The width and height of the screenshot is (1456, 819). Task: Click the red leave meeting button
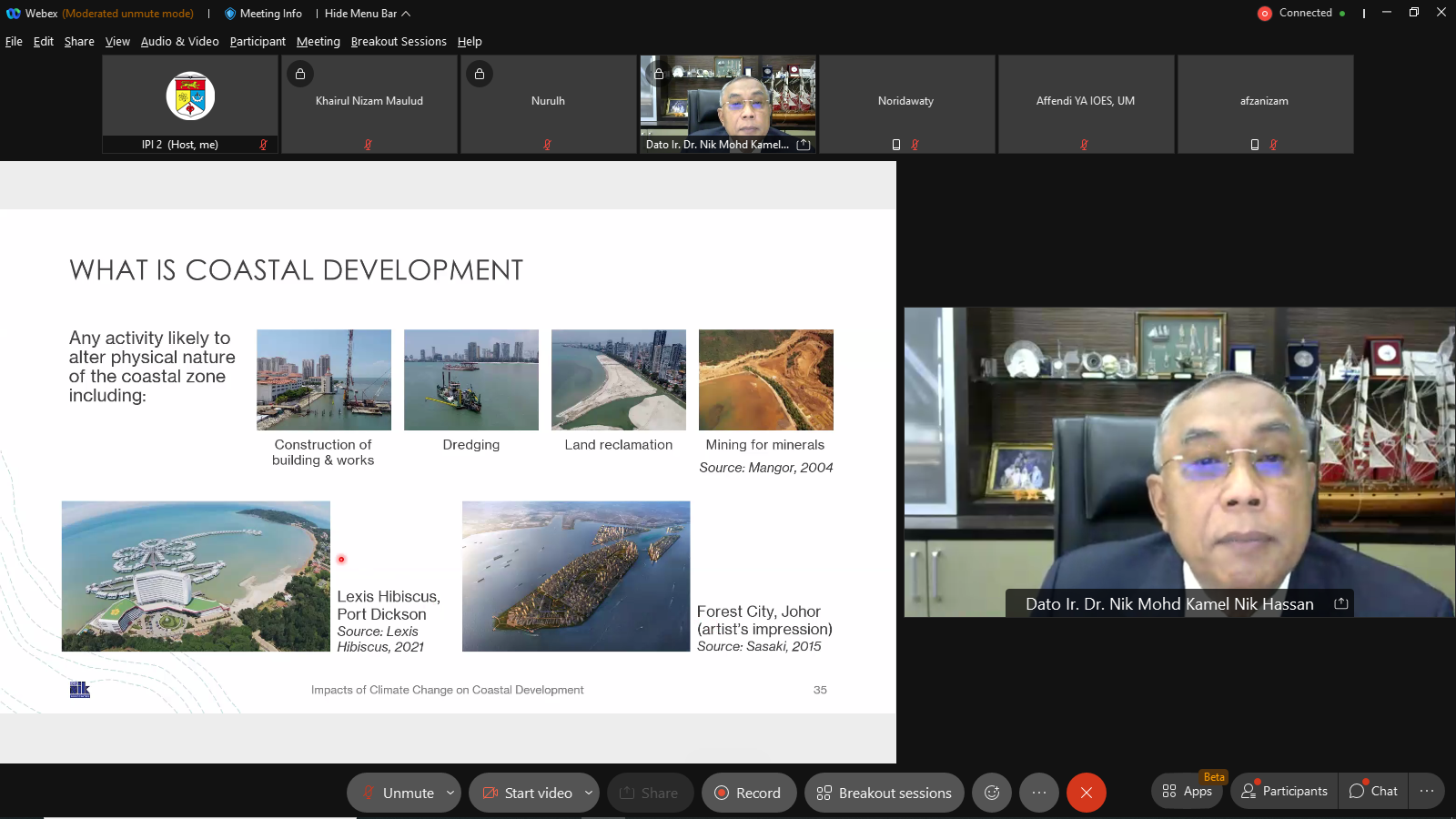tap(1086, 793)
